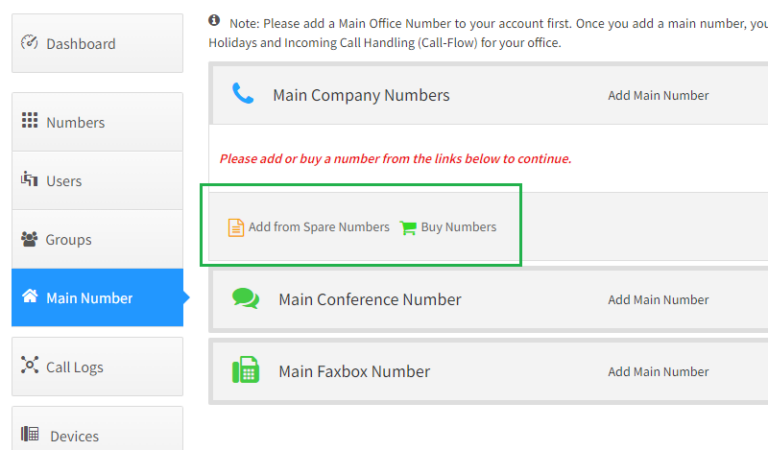Click the Call Logs network icon
The image size is (768, 450).
tap(29, 365)
